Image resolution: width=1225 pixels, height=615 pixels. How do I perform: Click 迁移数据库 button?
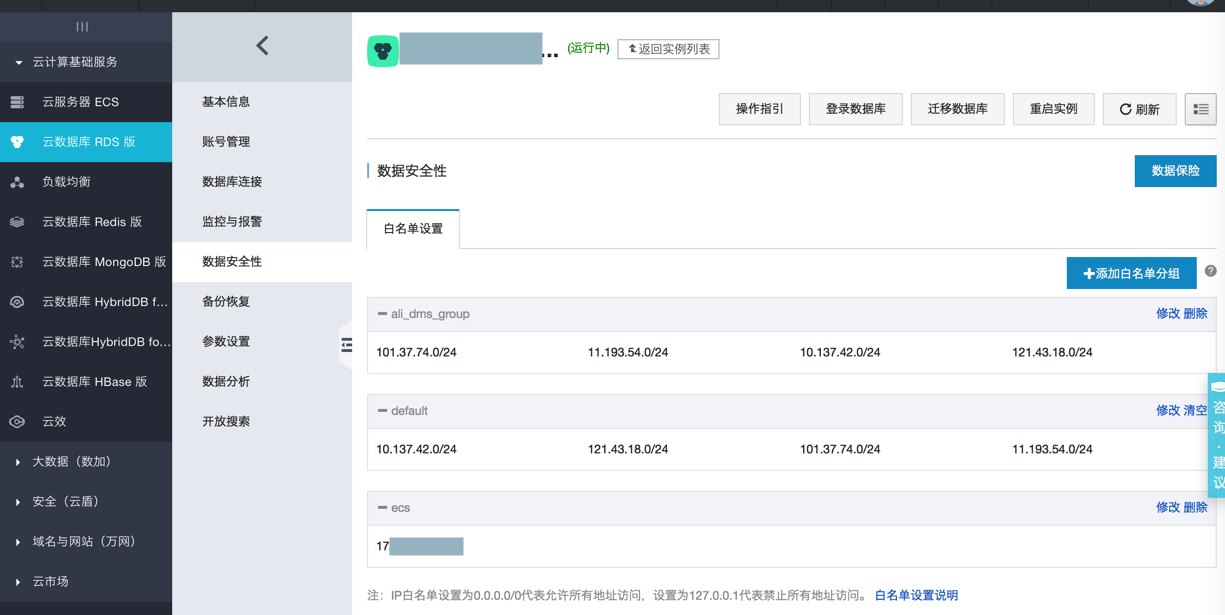pyautogui.click(x=957, y=109)
